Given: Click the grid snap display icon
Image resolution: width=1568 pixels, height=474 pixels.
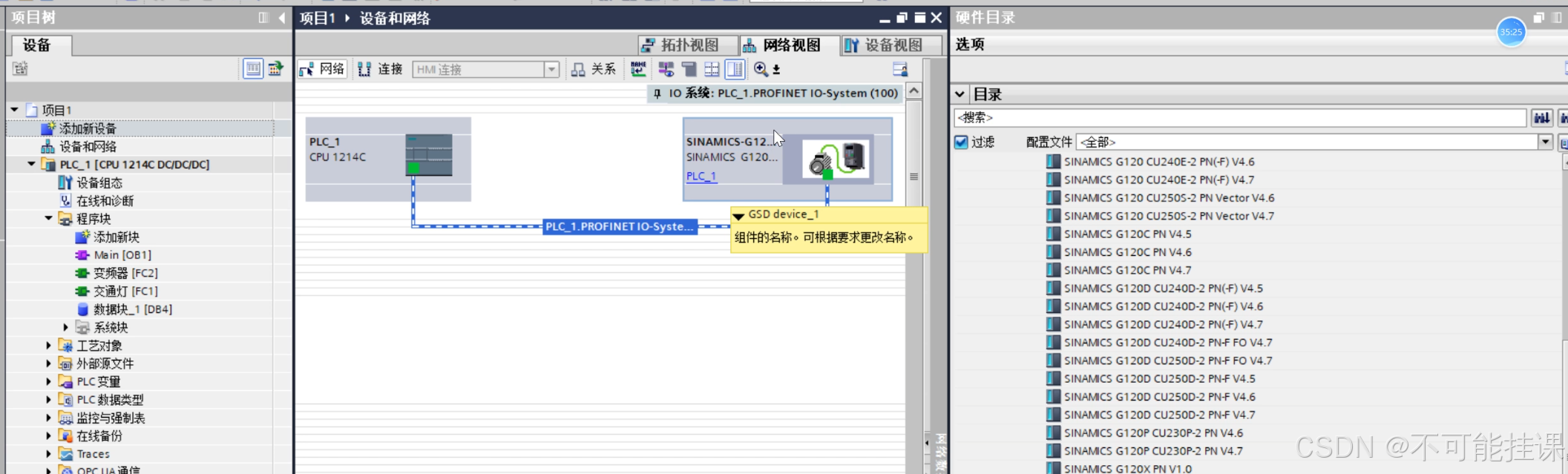Looking at the screenshot, I should pos(712,69).
